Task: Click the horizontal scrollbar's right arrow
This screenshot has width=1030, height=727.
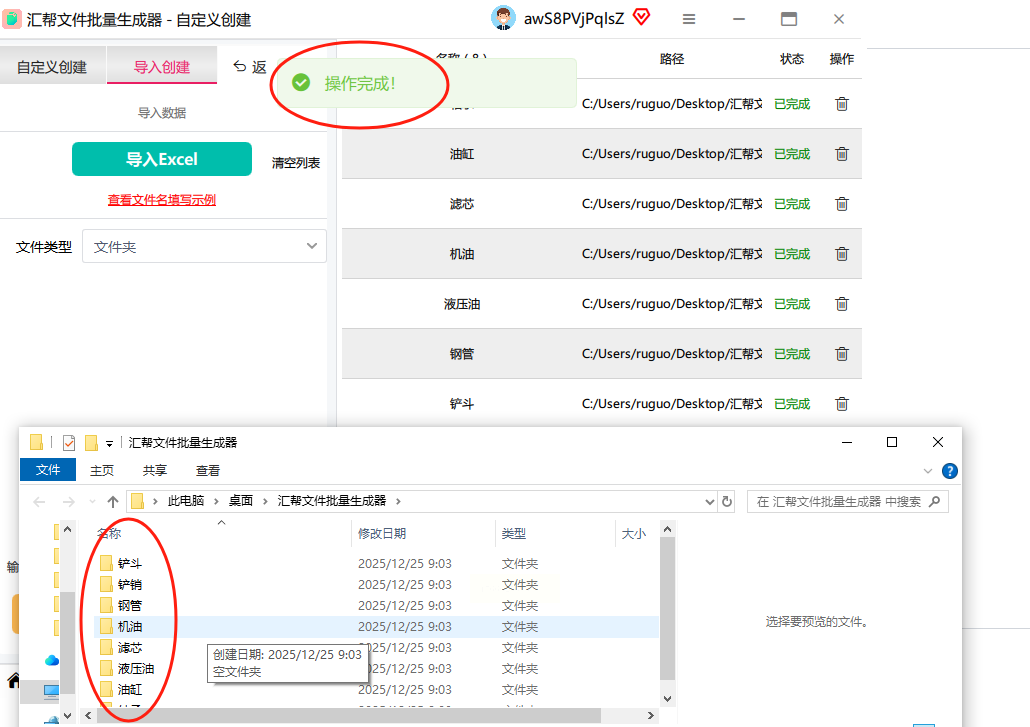Action: click(x=650, y=715)
